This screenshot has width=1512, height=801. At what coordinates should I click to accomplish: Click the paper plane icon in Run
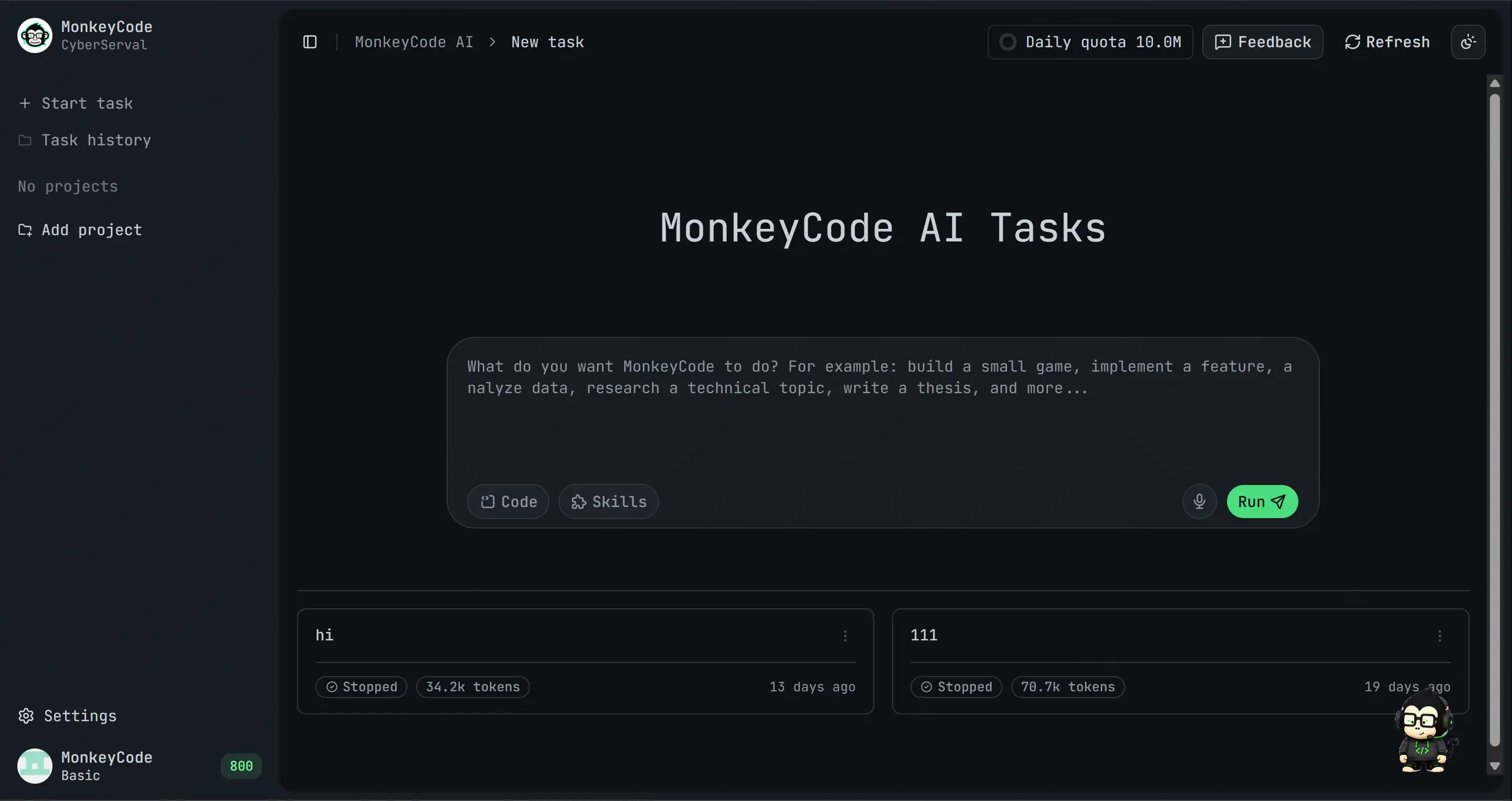pyautogui.click(x=1278, y=501)
